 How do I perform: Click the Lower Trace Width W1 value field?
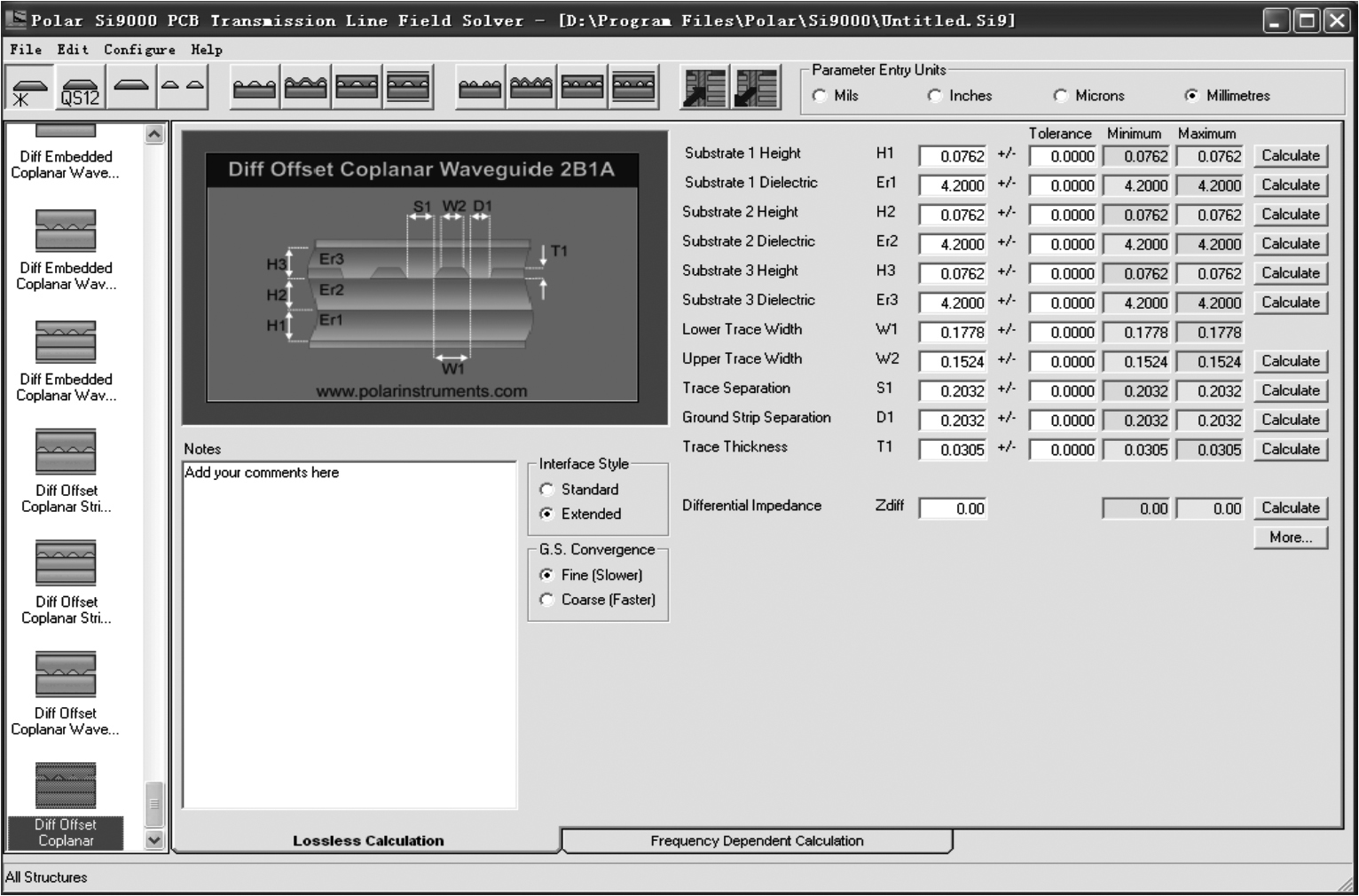[953, 333]
